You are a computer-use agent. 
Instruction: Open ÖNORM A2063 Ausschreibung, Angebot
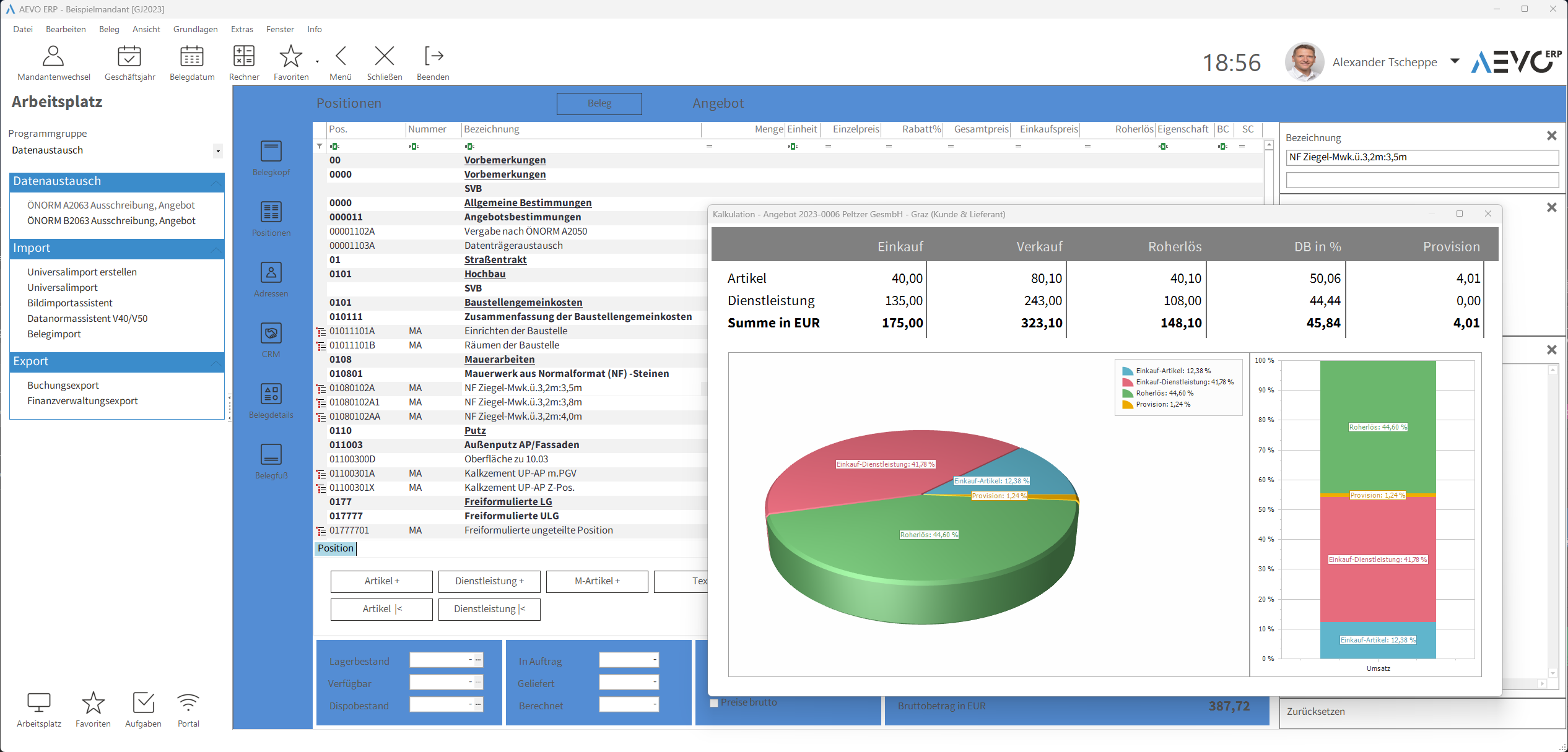point(111,205)
